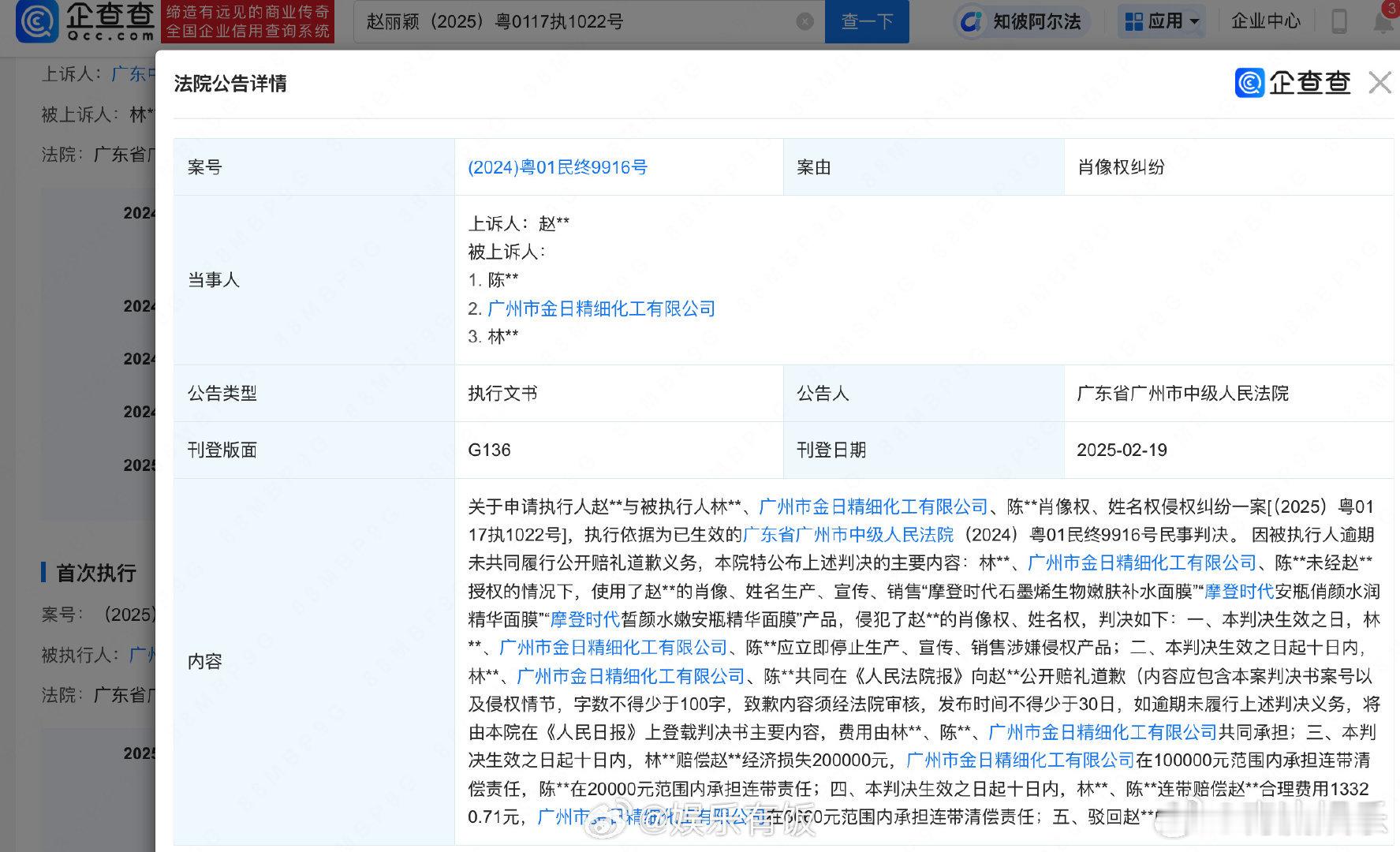The width and height of the screenshot is (1400, 852).
Task: Open 广东省广州市中级人民法院 link in content
Action: (x=849, y=535)
